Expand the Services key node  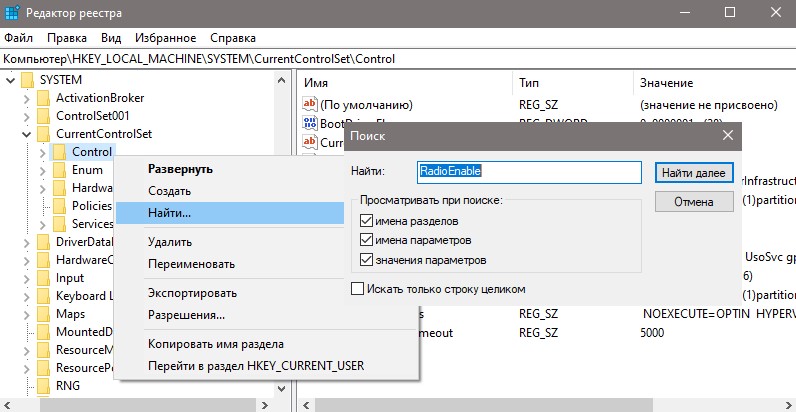coord(42,224)
